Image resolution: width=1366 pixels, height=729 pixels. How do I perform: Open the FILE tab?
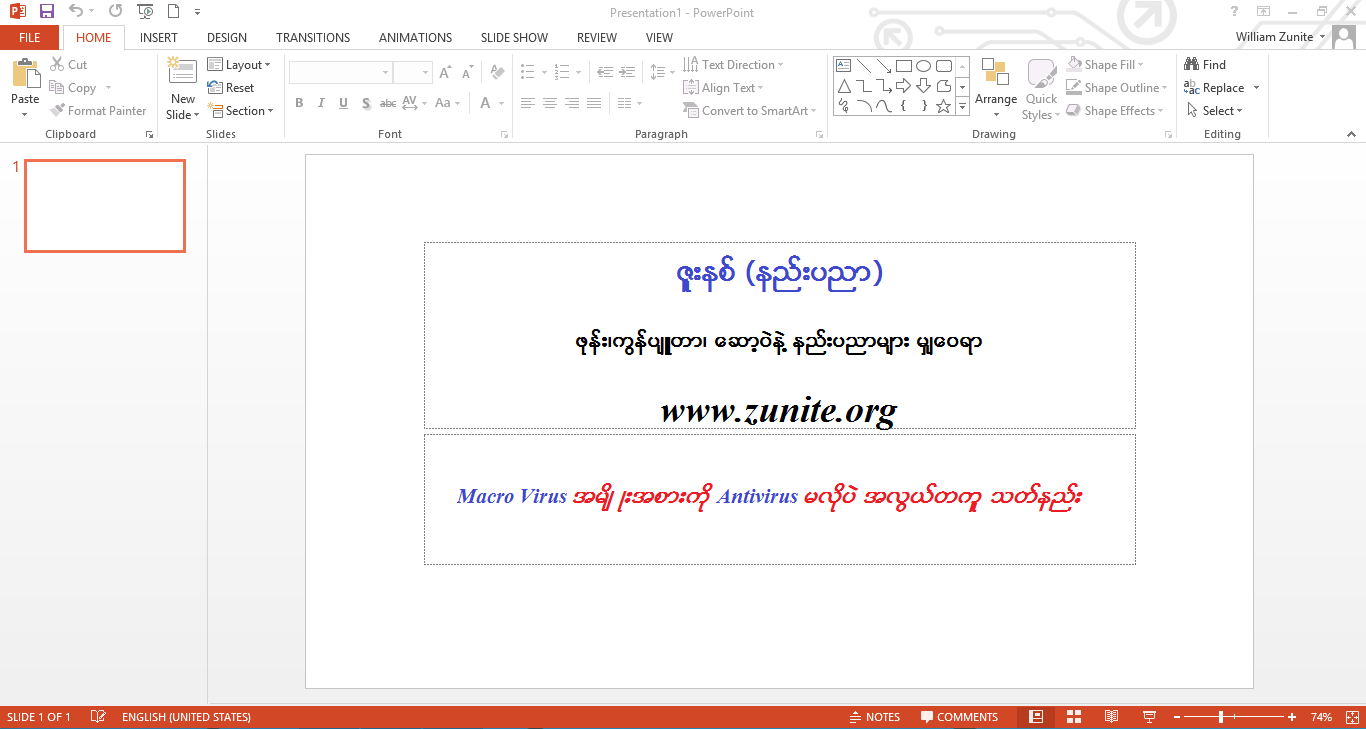click(x=30, y=38)
